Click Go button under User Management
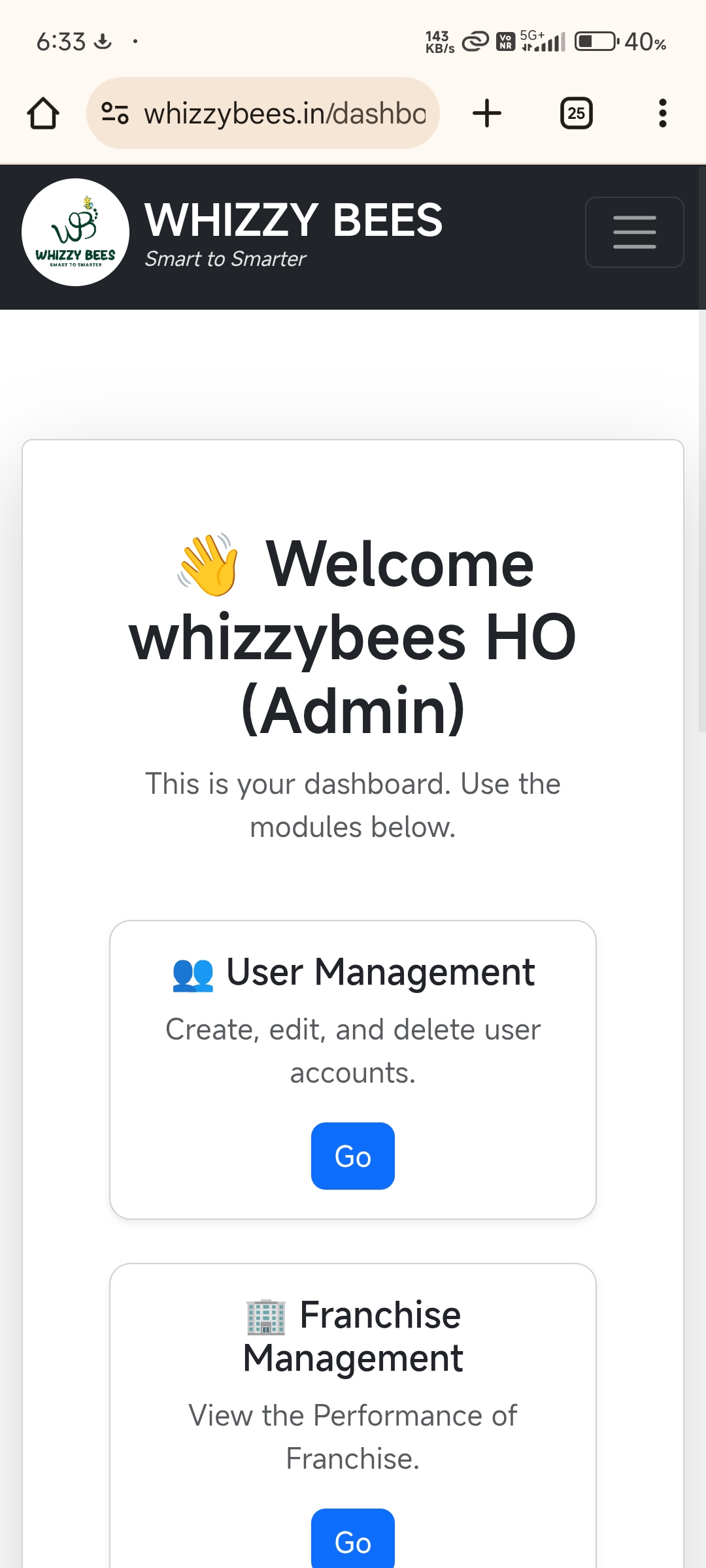The height and width of the screenshot is (1568, 706). (353, 1156)
